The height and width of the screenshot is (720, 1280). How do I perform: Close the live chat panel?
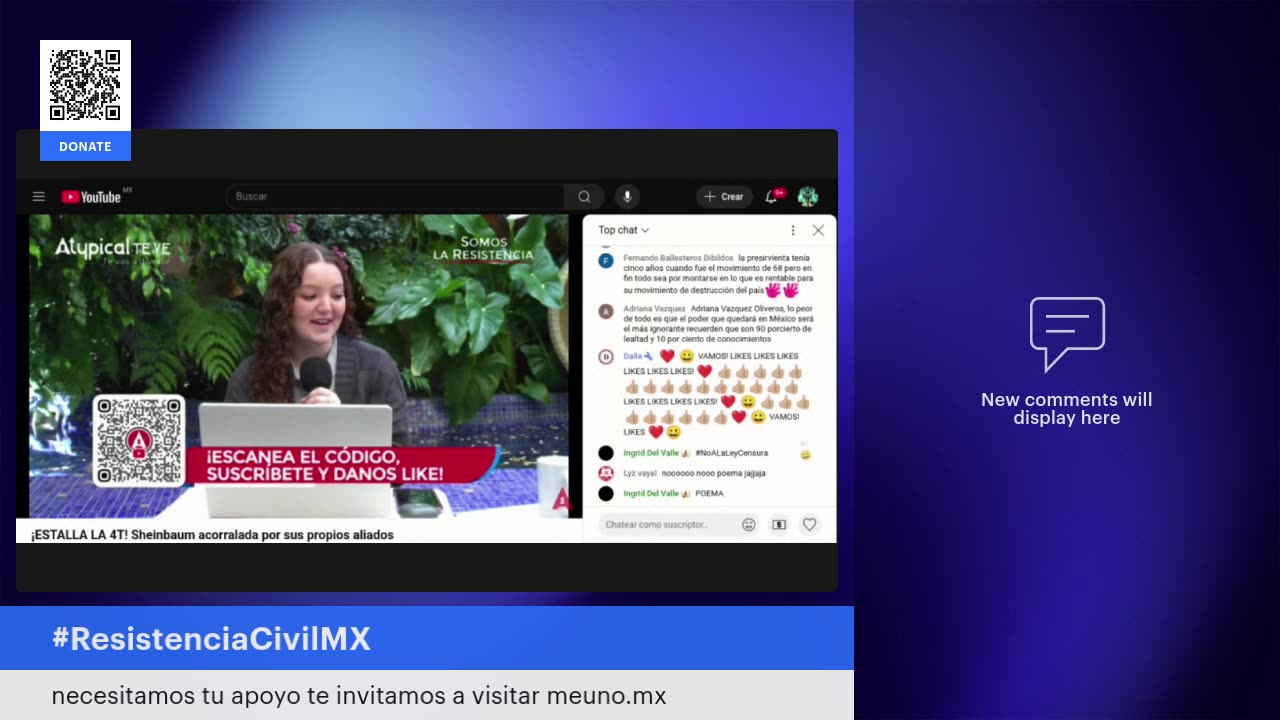pos(818,230)
